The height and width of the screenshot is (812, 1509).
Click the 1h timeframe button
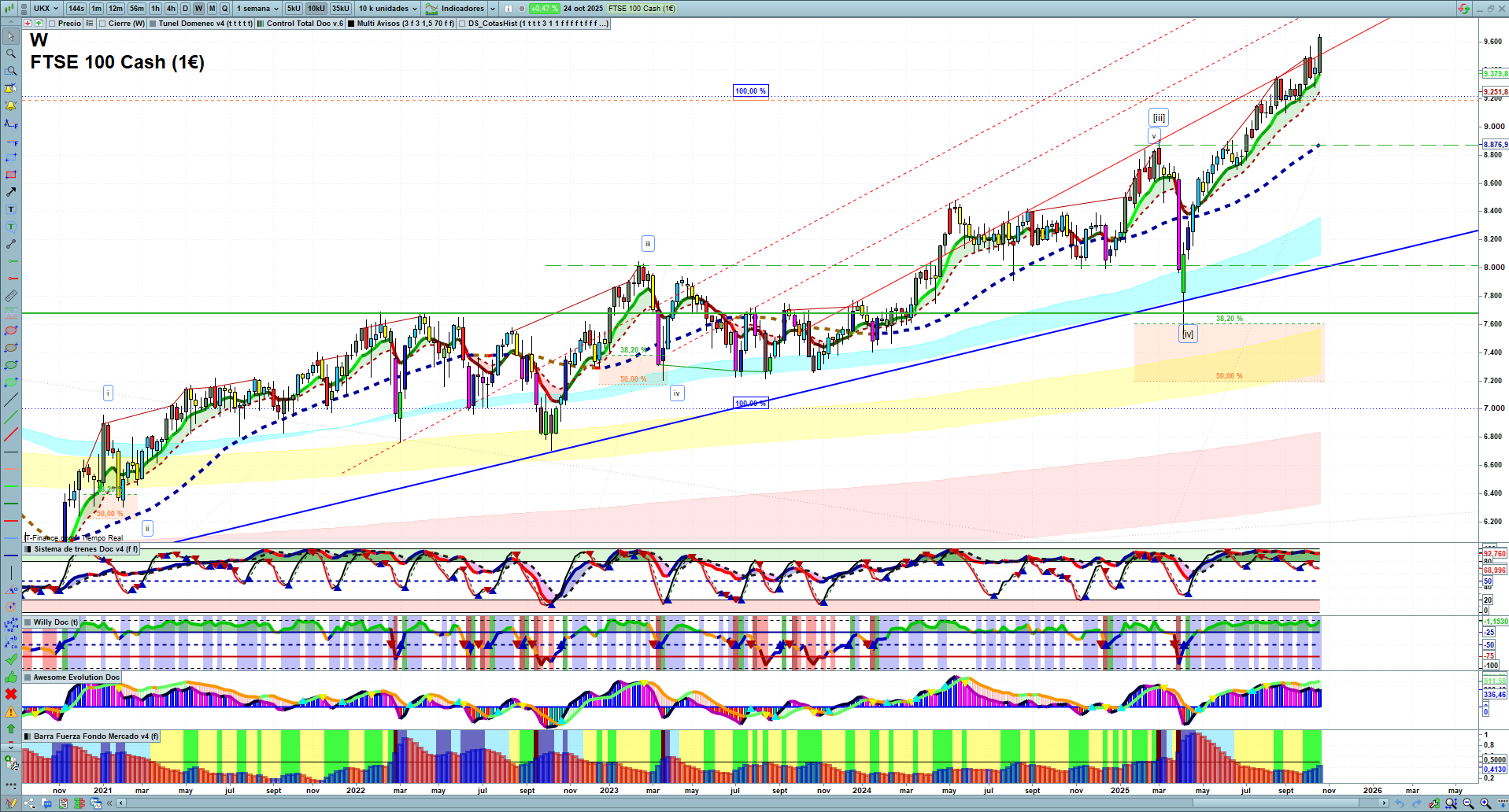[x=155, y=9]
